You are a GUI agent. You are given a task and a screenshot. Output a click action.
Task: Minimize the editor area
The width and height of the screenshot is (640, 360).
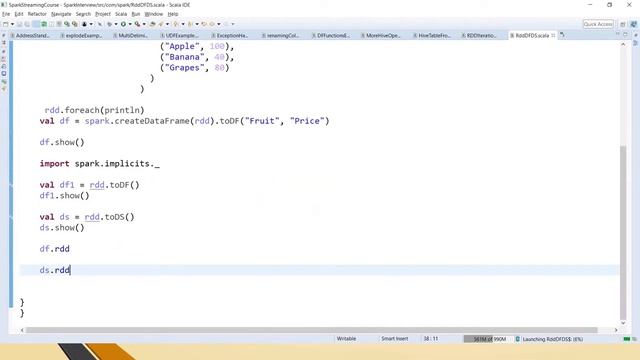(x=618, y=34)
